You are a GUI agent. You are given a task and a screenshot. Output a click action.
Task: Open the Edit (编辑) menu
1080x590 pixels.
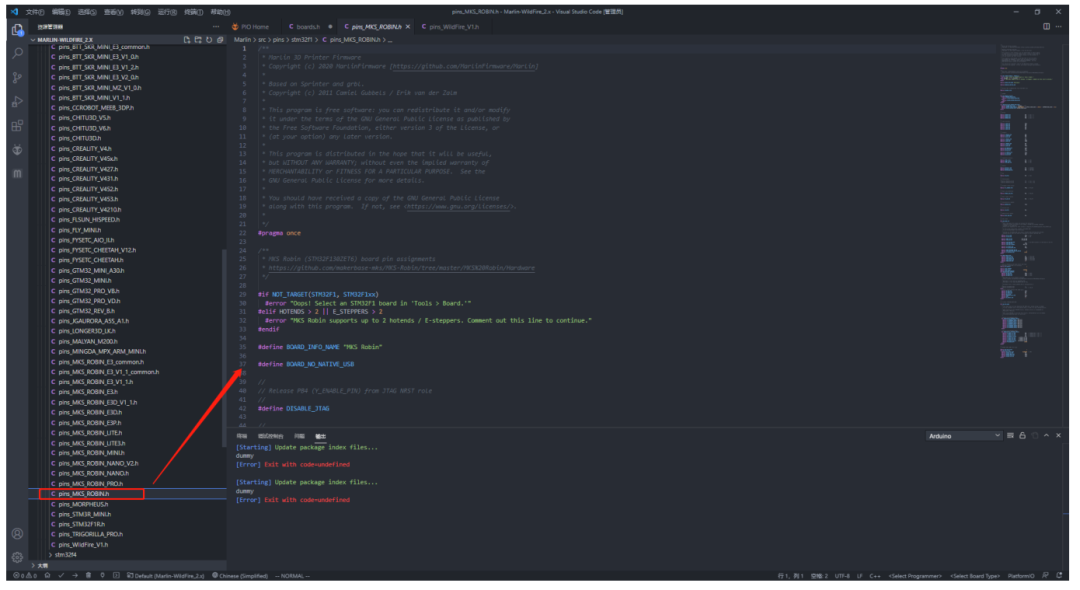tap(61, 12)
